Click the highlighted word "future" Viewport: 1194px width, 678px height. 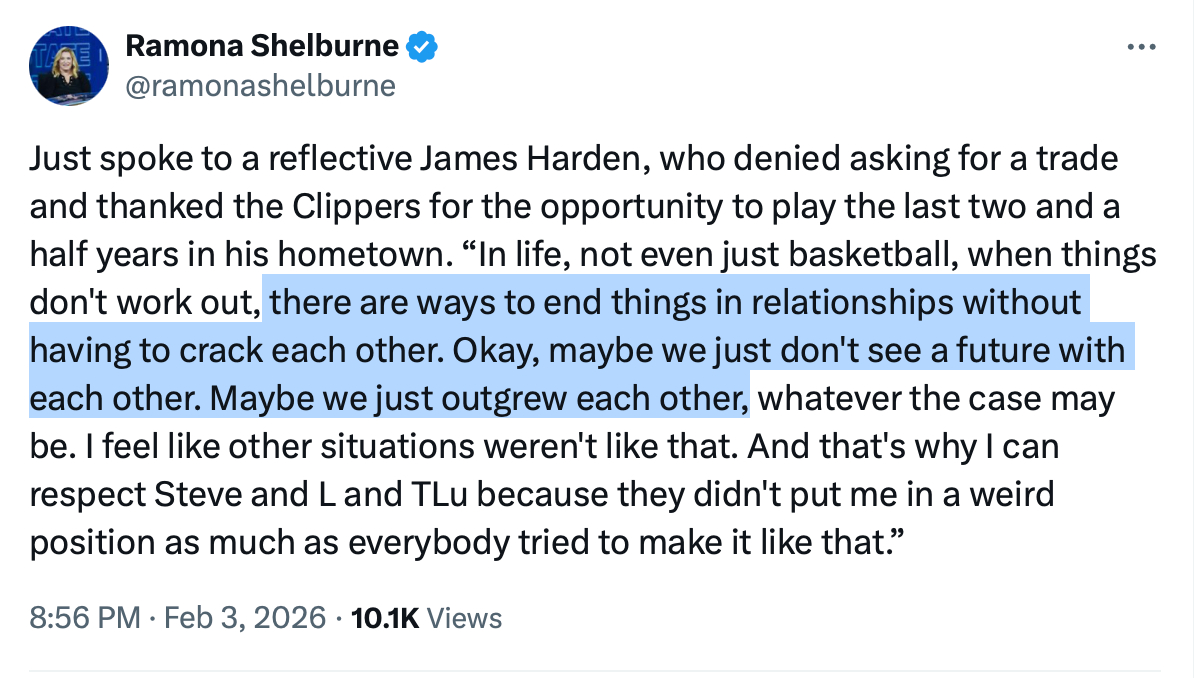(1003, 351)
